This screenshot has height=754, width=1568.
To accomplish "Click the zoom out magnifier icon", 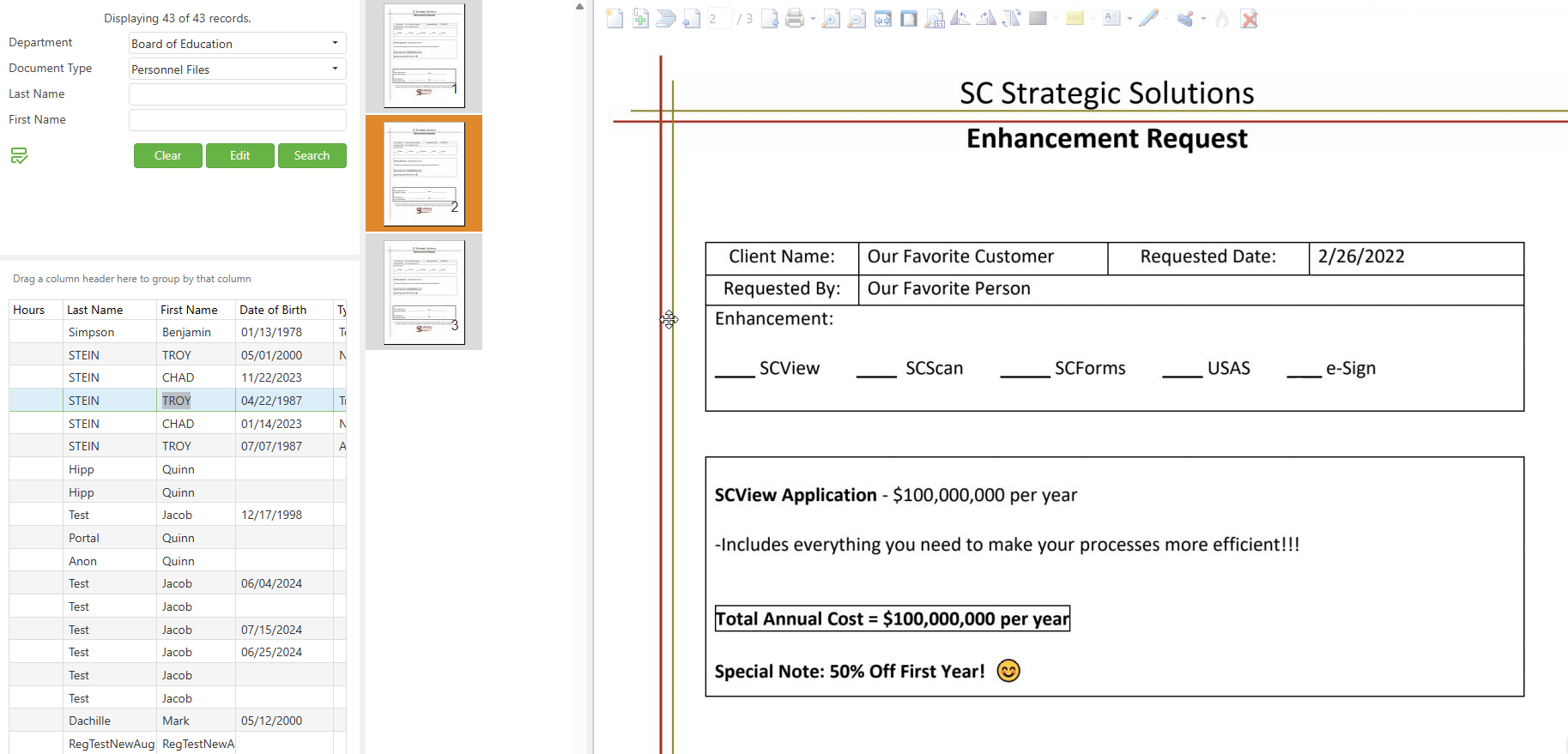I will [x=857, y=18].
